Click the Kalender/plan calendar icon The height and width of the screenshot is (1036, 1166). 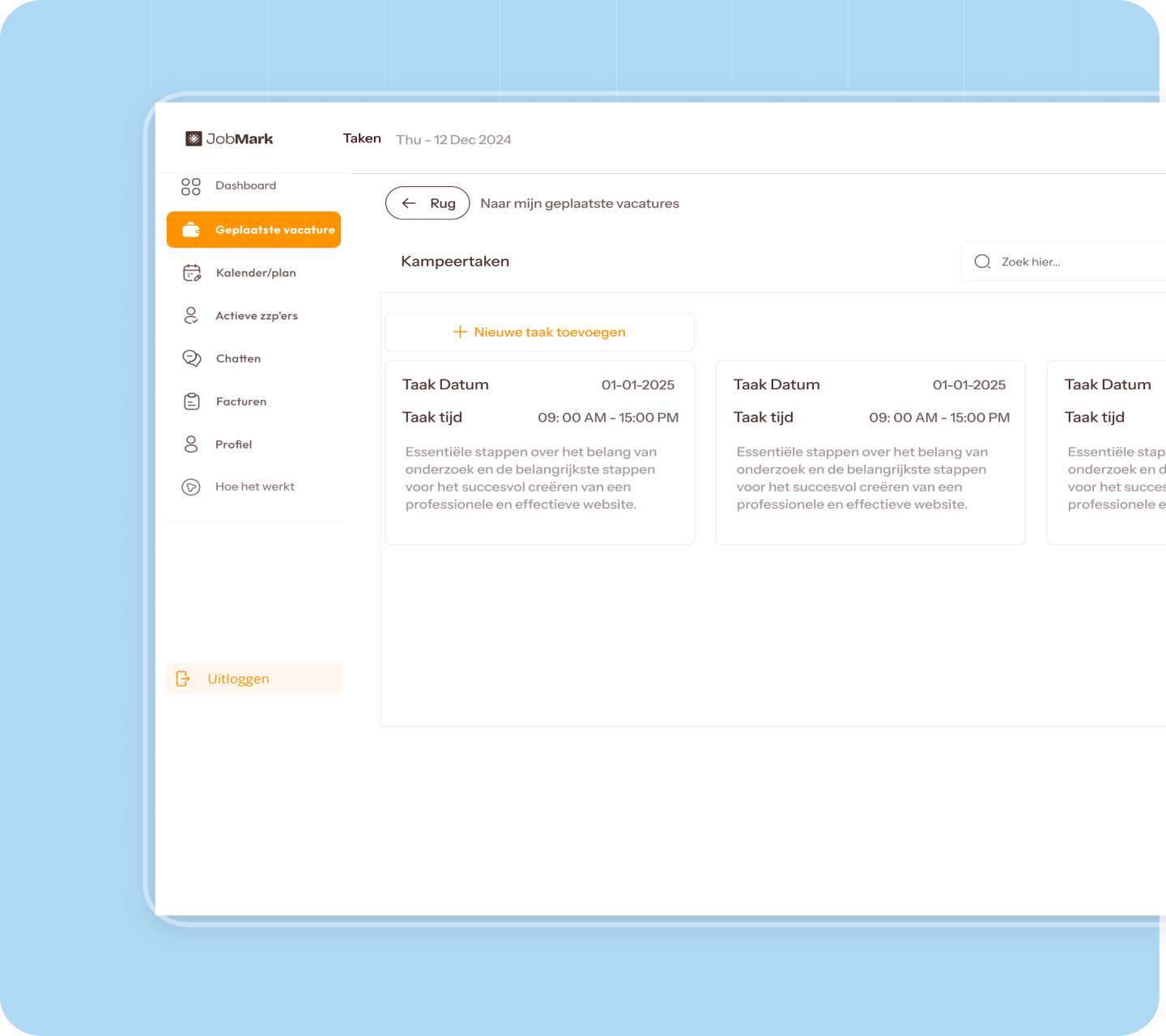click(x=192, y=273)
